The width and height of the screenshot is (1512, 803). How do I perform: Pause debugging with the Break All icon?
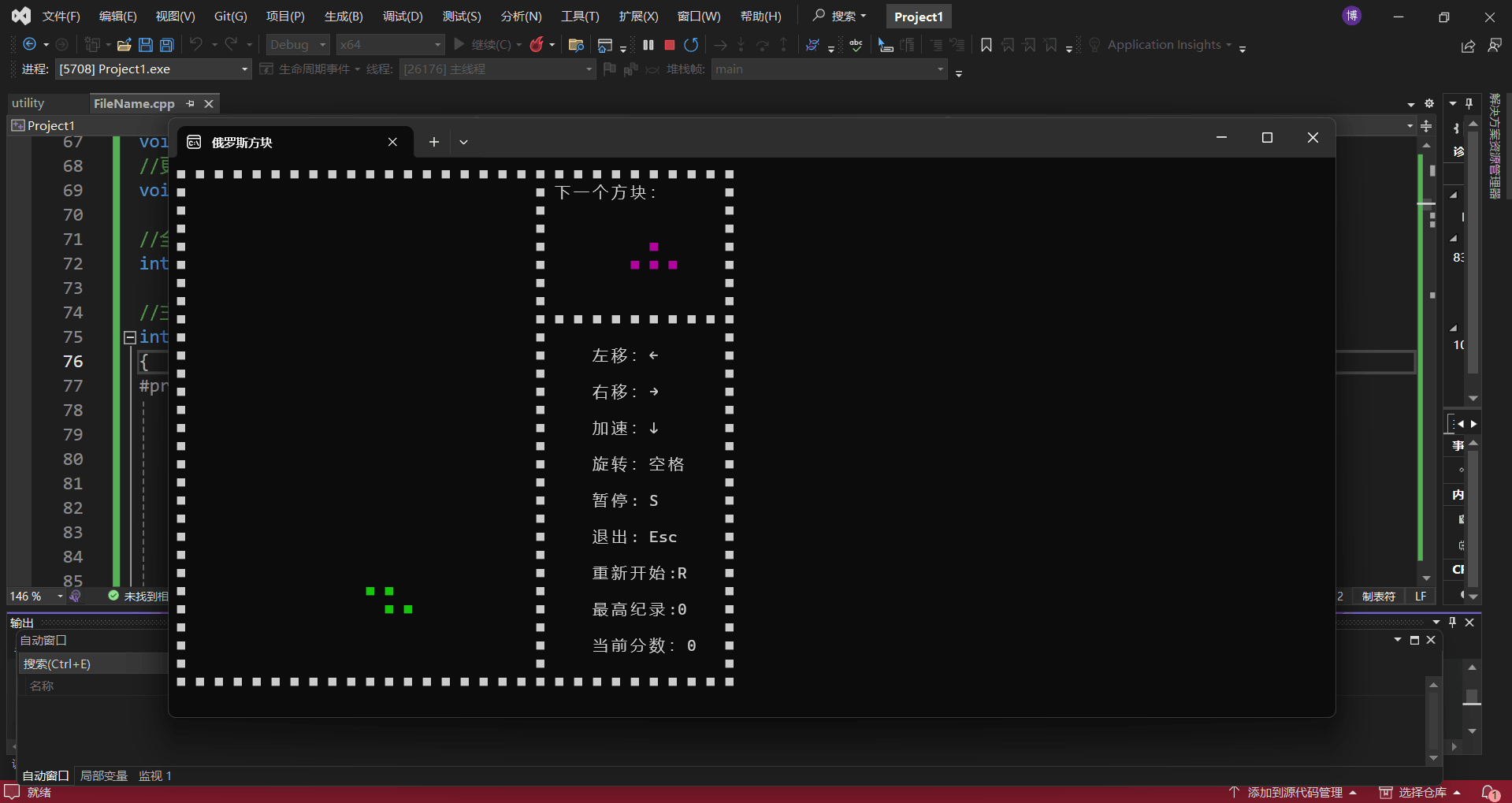point(648,45)
